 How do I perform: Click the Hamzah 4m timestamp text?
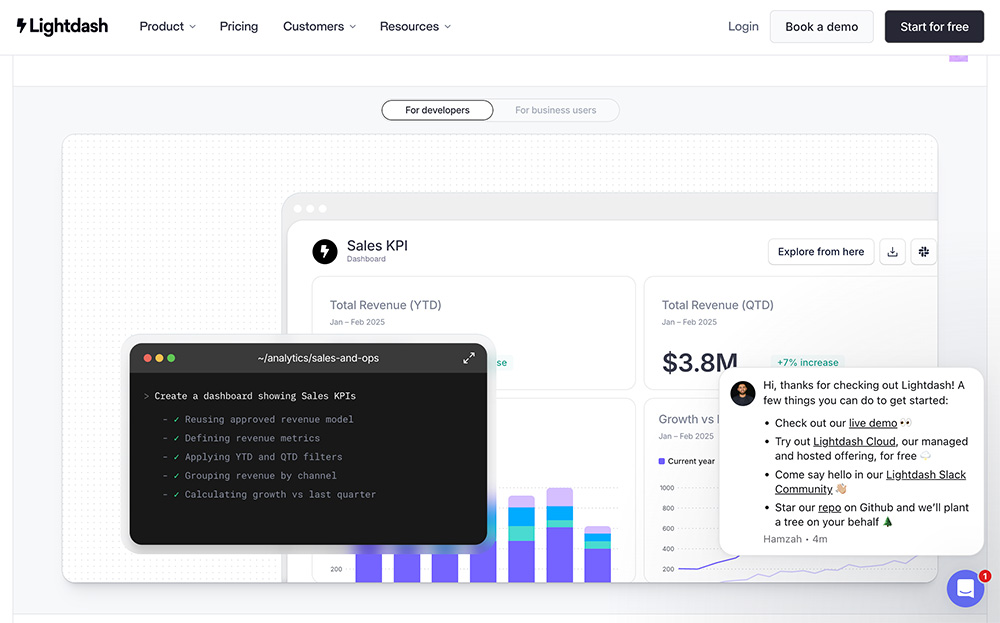click(795, 539)
